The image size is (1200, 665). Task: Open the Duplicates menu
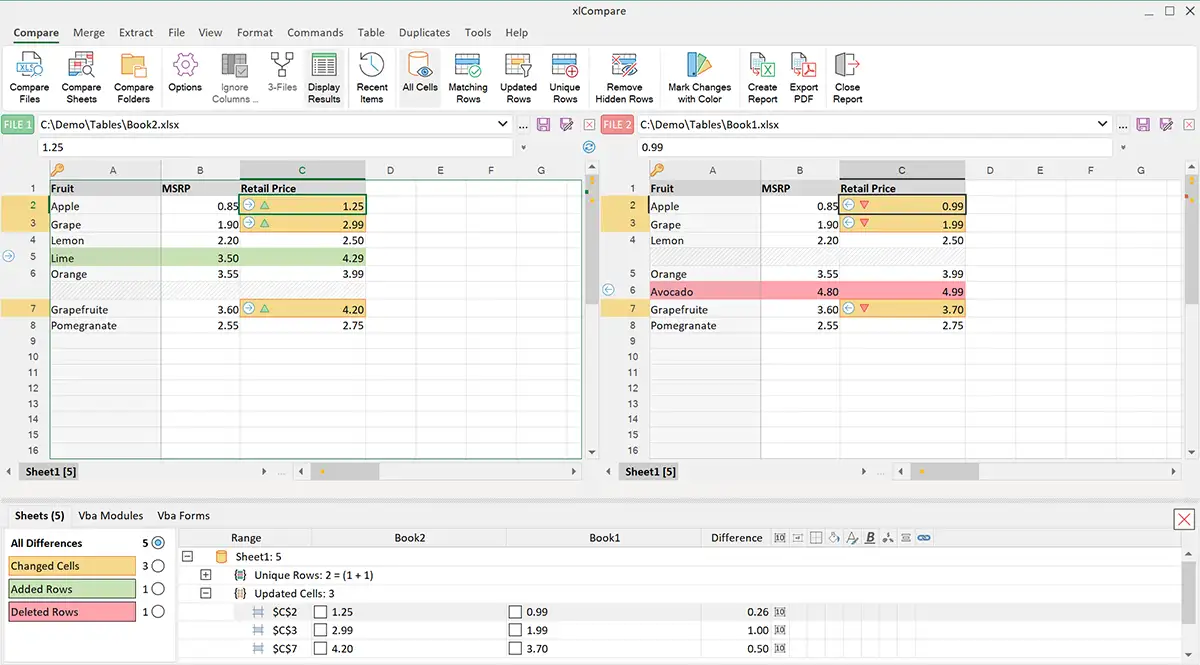[424, 32]
